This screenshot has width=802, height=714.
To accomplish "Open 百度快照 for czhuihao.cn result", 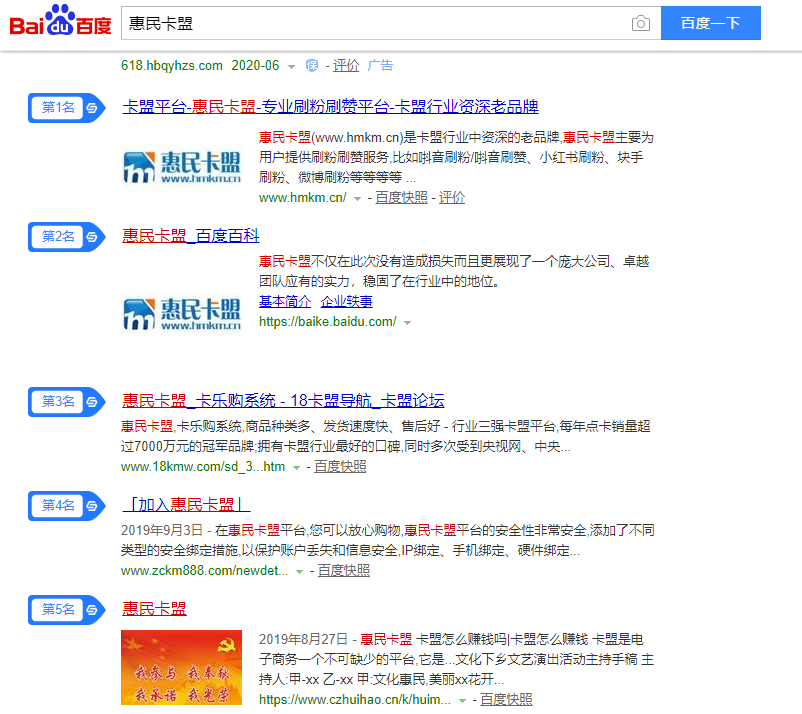I will click(506, 699).
